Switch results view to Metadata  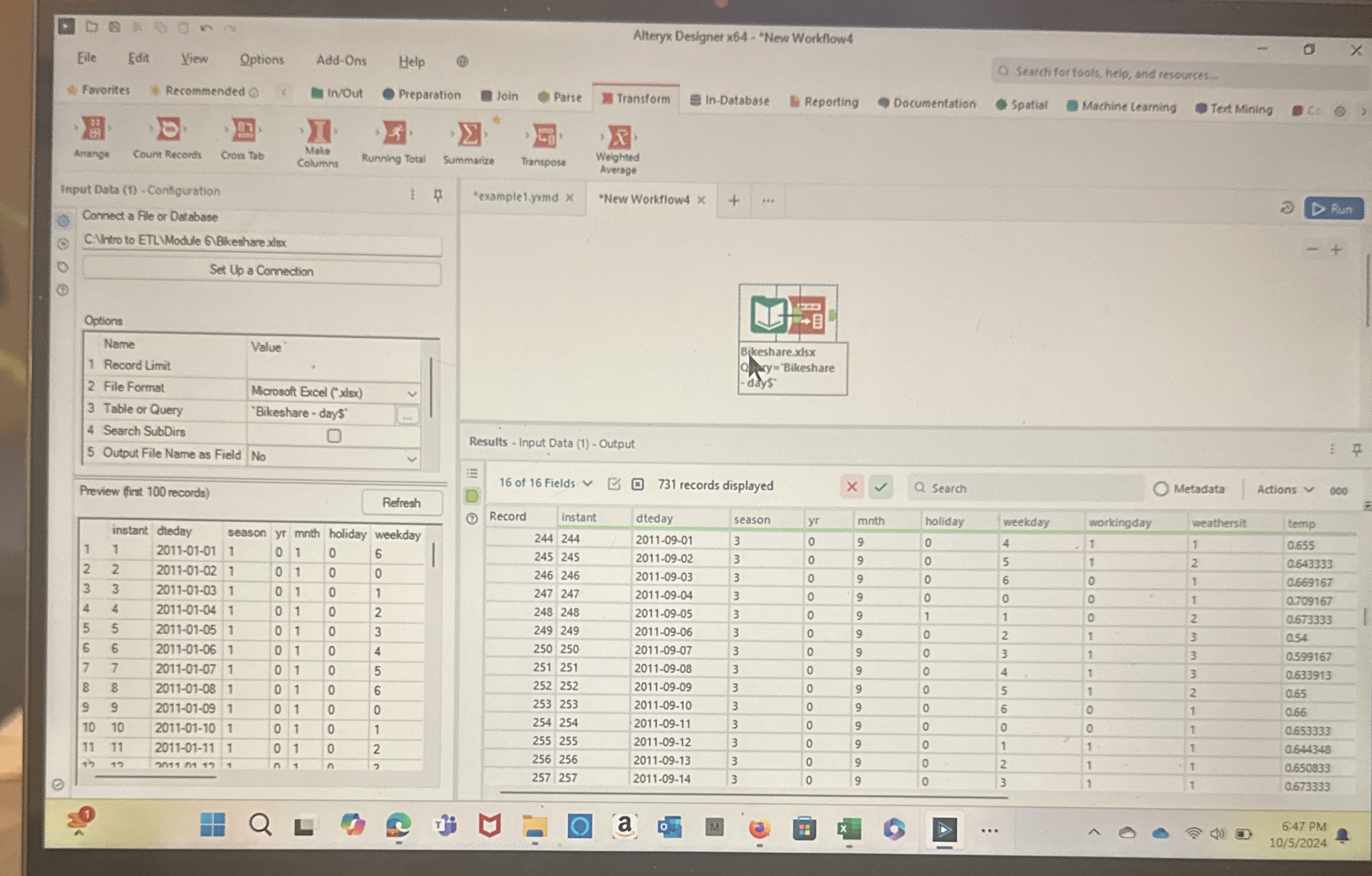pyautogui.click(x=1189, y=489)
